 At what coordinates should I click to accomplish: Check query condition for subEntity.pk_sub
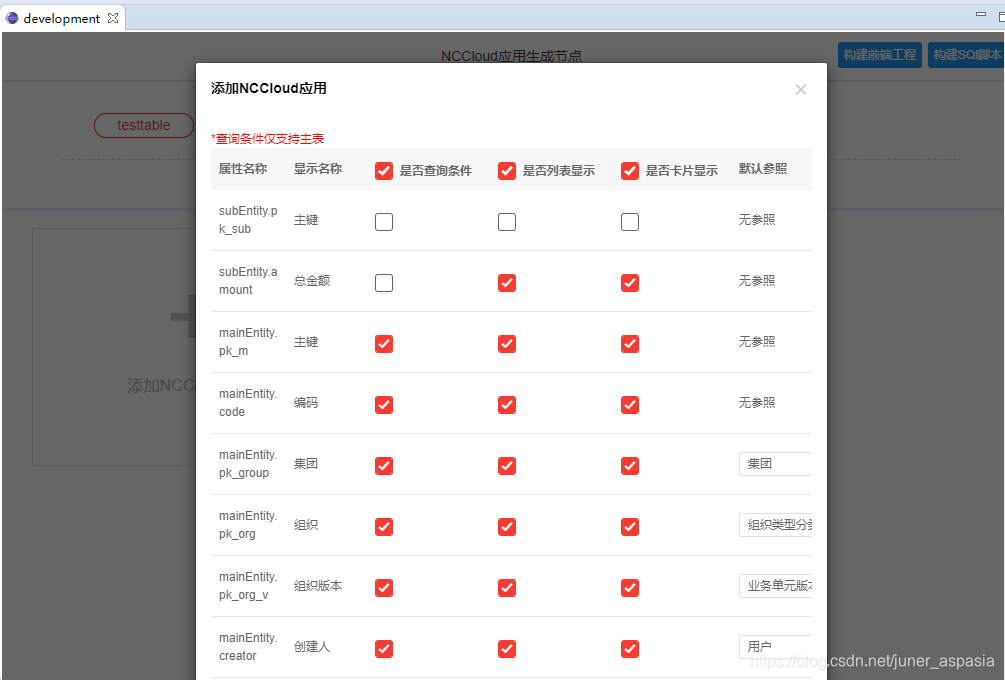pos(384,222)
